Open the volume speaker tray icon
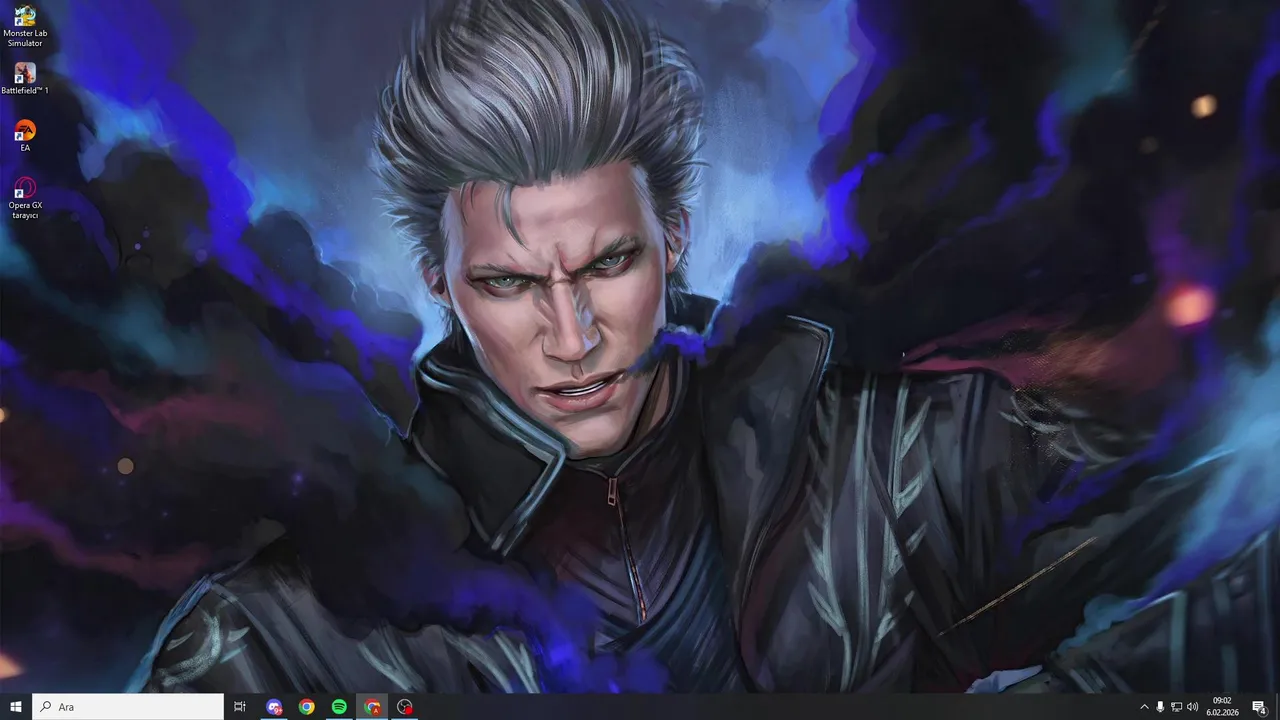 point(1192,707)
